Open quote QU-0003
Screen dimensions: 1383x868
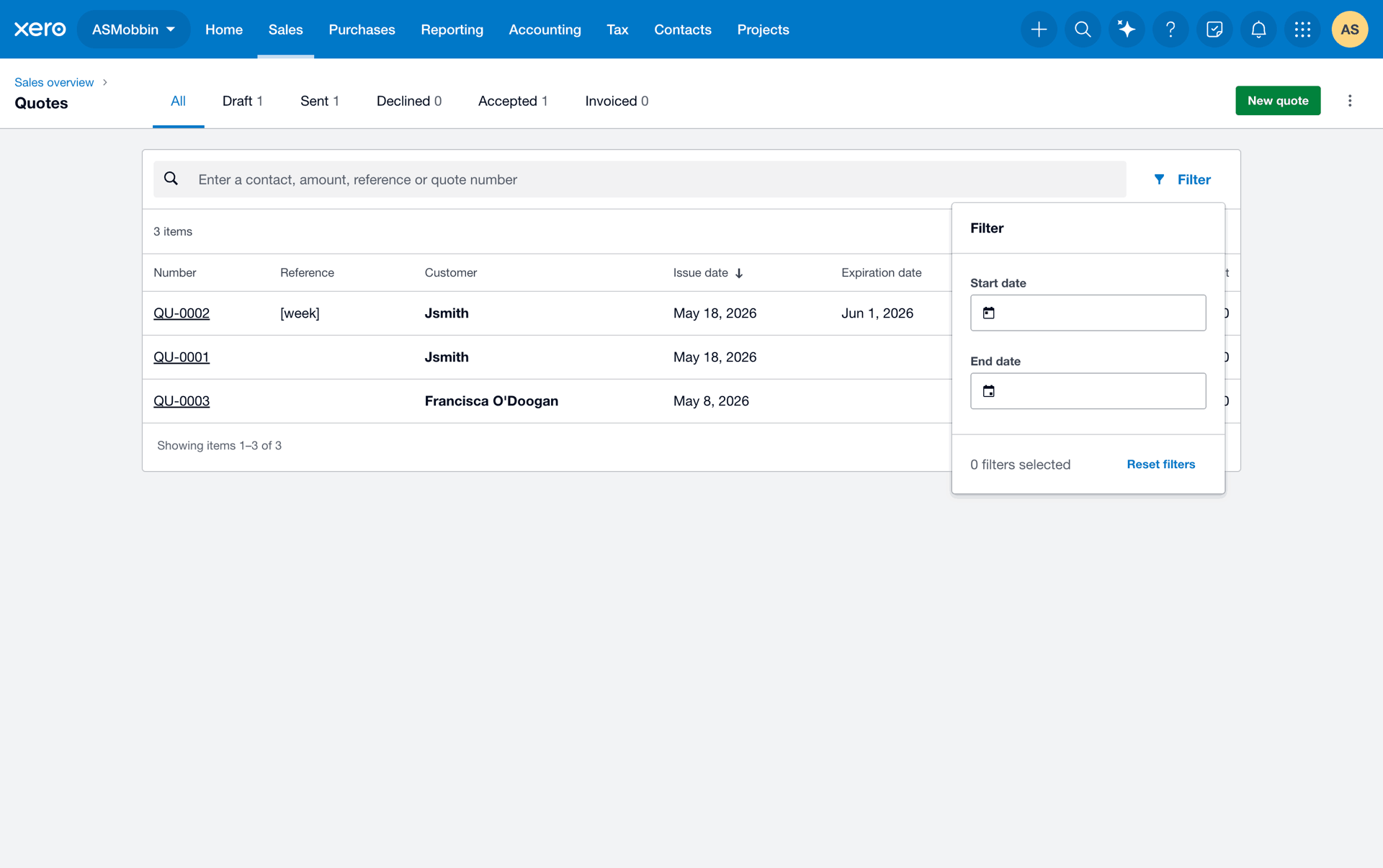[x=182, y=401]
